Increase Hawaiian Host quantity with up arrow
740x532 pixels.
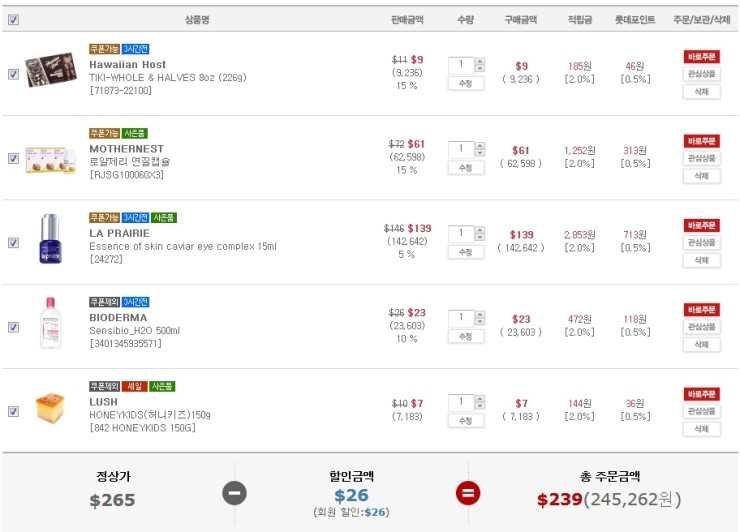[x=480, y=60]
